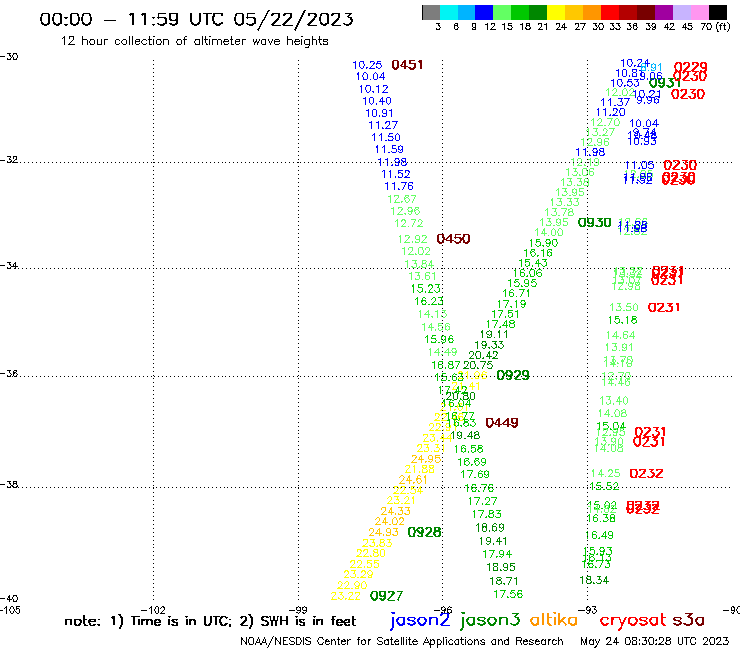The width and height of the screenshot is (740, 650).
Task: Click the wave height value 24.95
Action: 426,459
